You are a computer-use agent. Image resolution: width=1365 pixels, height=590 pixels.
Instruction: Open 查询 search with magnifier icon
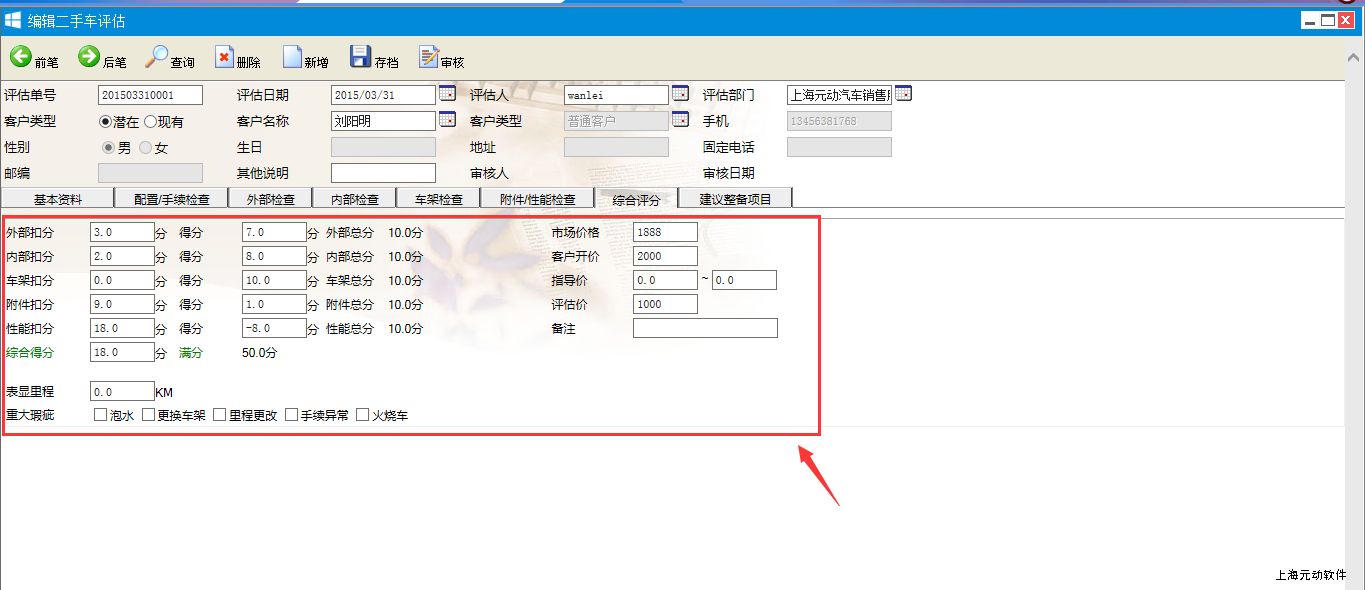pos(157,57)
